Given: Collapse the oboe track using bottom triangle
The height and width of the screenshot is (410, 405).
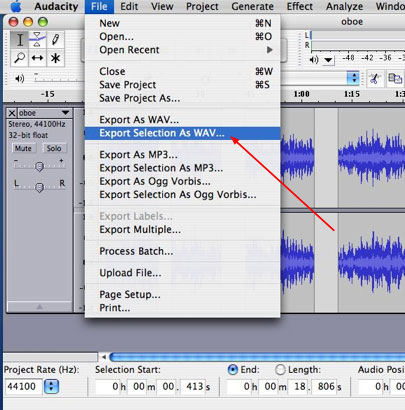Looking at the screenshot, I should point(39,306).
